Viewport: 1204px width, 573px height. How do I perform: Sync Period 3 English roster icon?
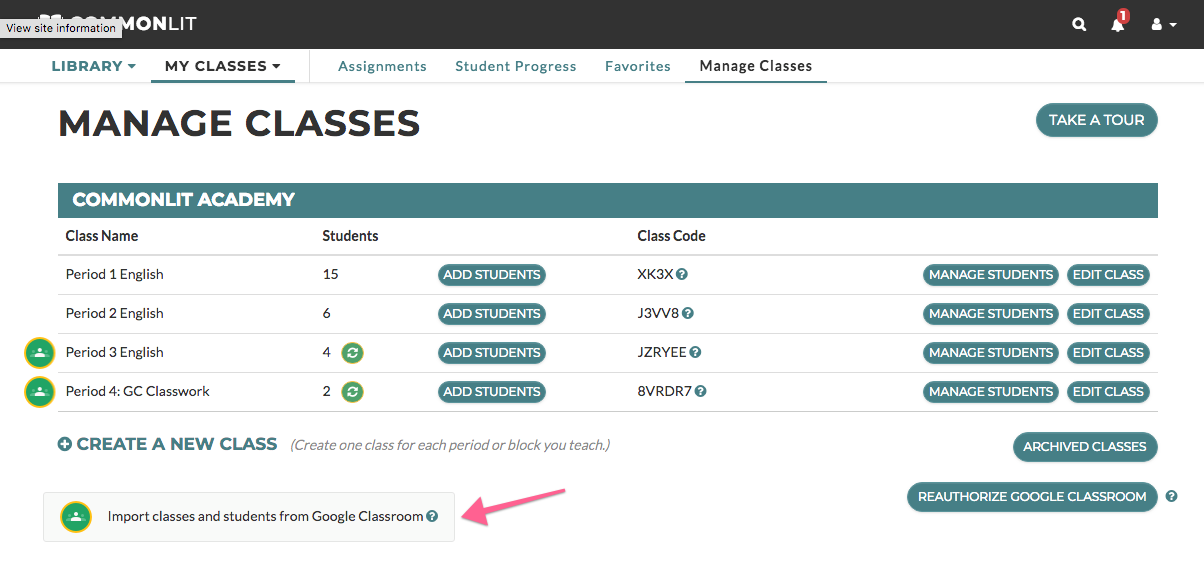tap(352, 352)
